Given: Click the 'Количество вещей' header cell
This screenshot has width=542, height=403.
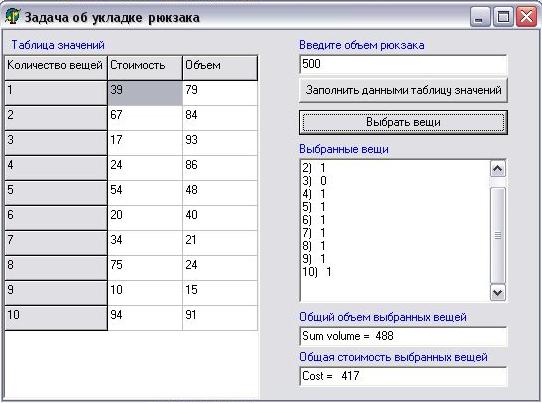Looking at the screenshot, I should (x=56, y=68).
